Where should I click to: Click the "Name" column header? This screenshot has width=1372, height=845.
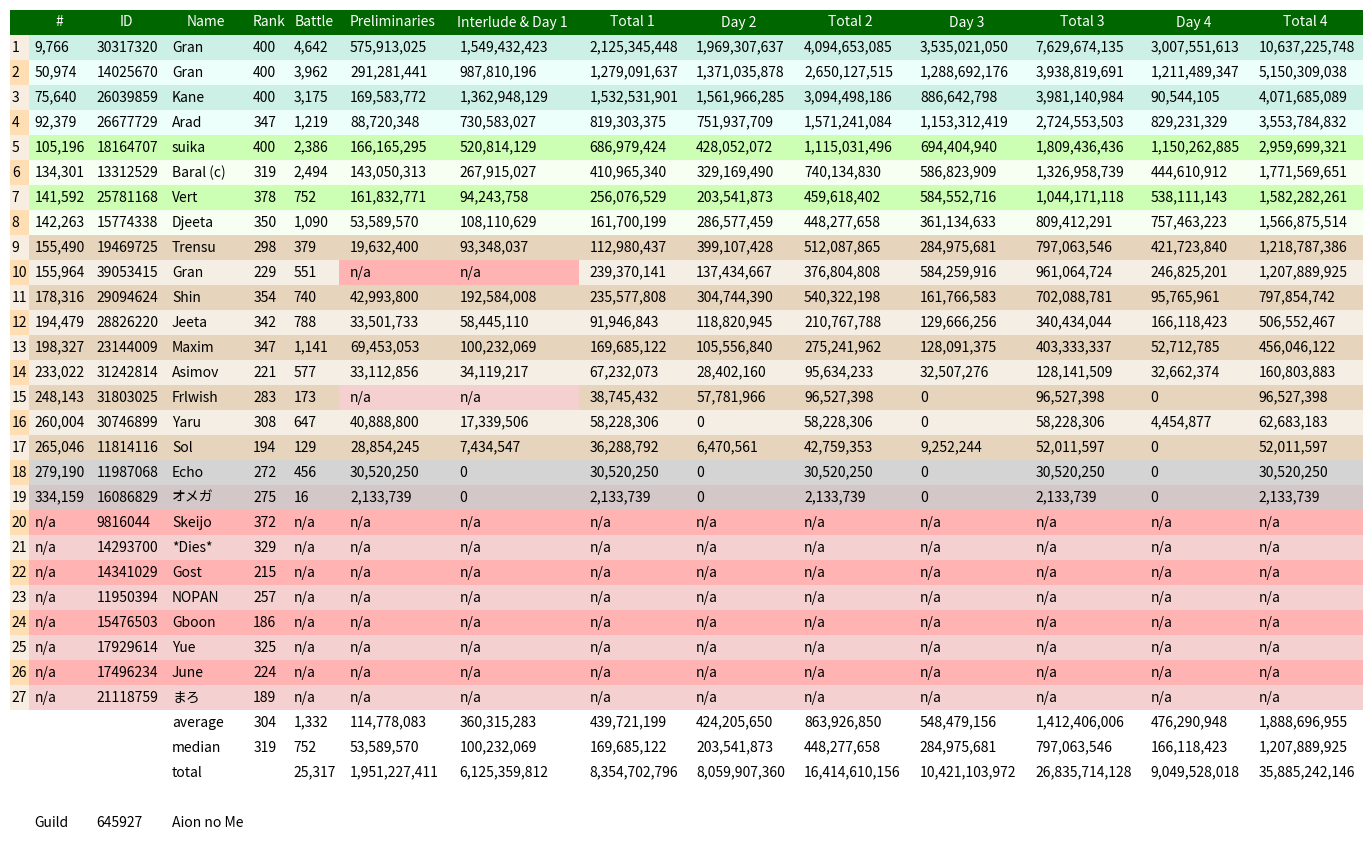click(x=206, y=21)
